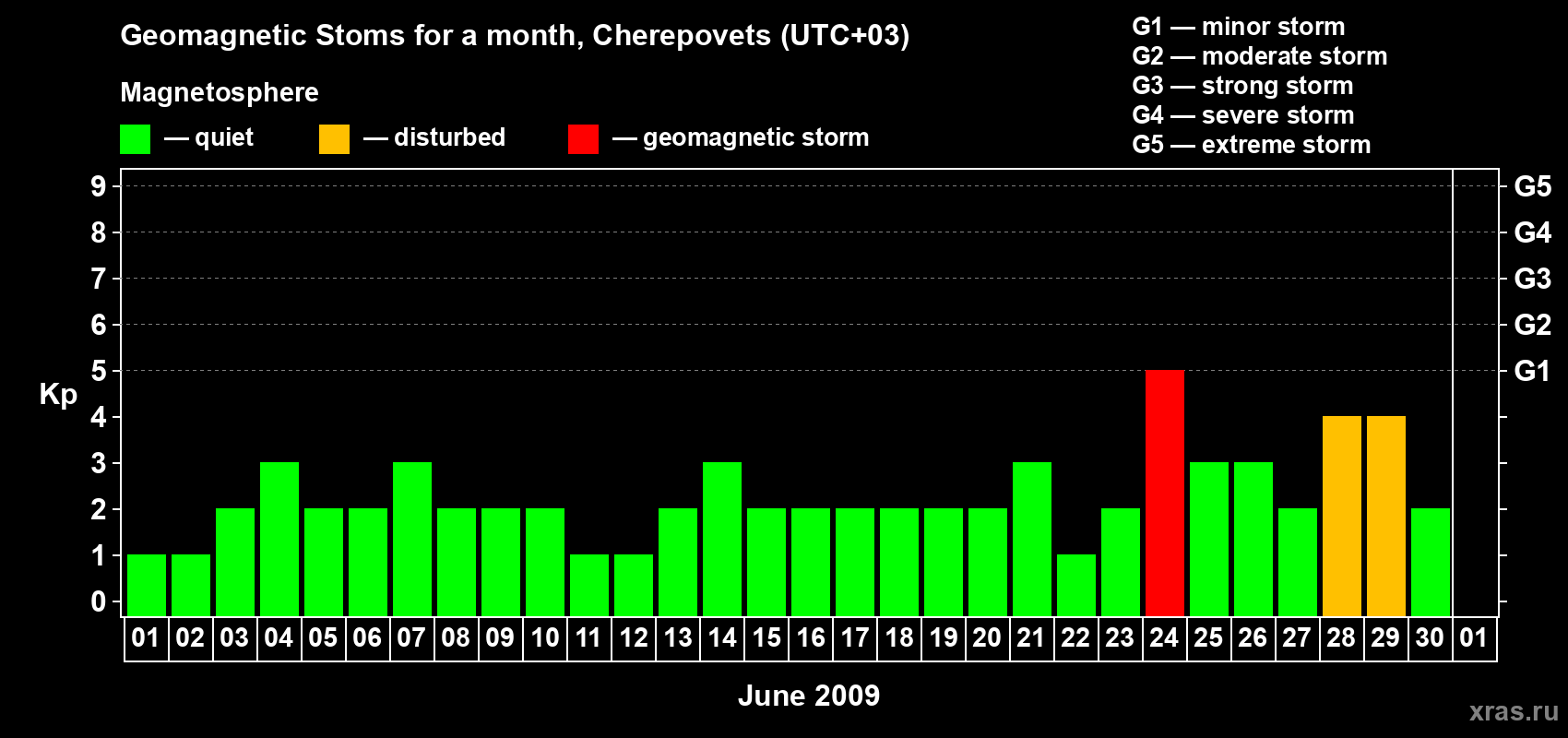The width and height of the screenshot is (1568, 738).
Task: Click the orange disturbed legend swatch
Action: 334,139
